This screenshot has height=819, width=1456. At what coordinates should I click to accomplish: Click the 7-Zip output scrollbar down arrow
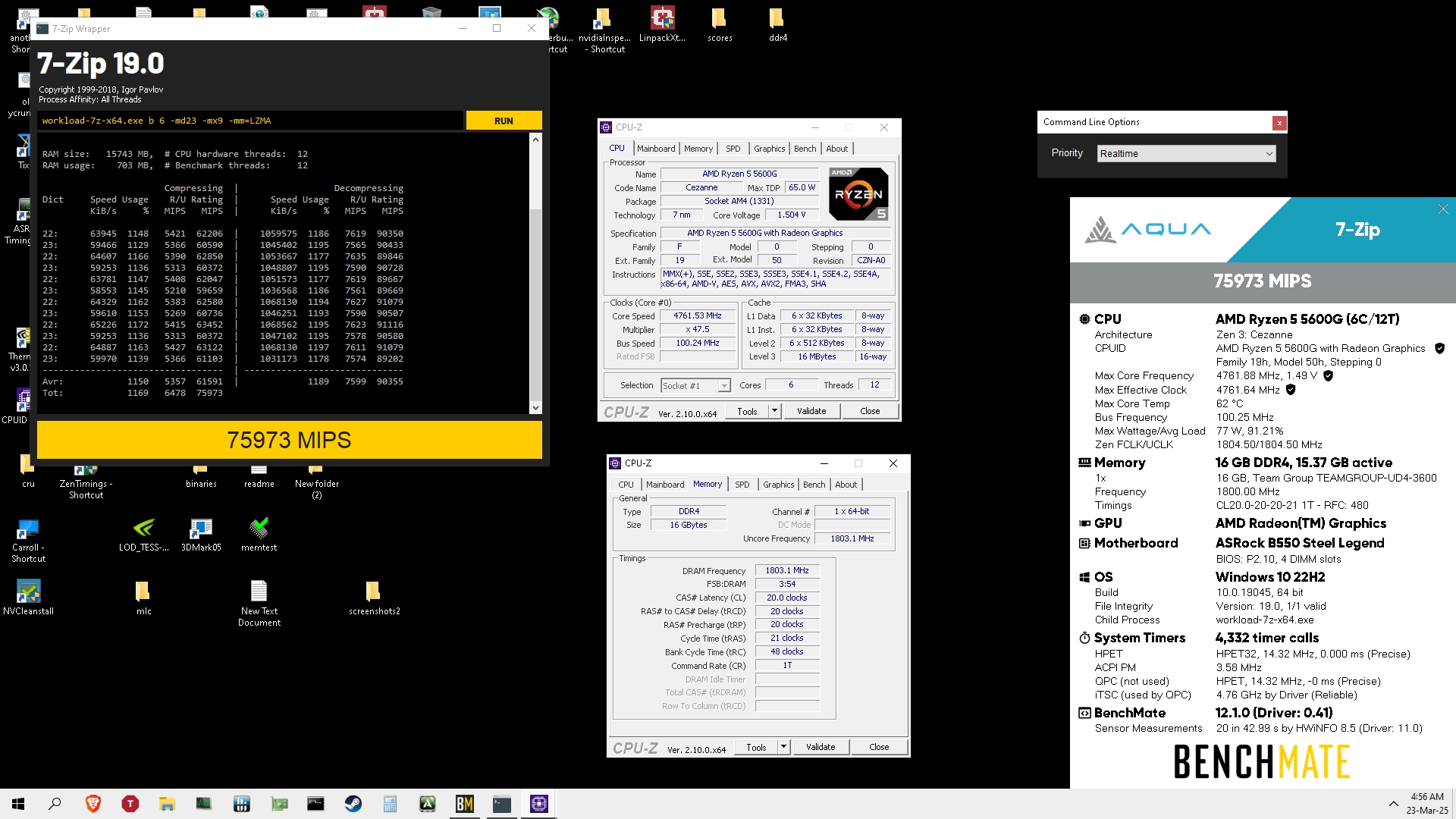tap(535, 408)
